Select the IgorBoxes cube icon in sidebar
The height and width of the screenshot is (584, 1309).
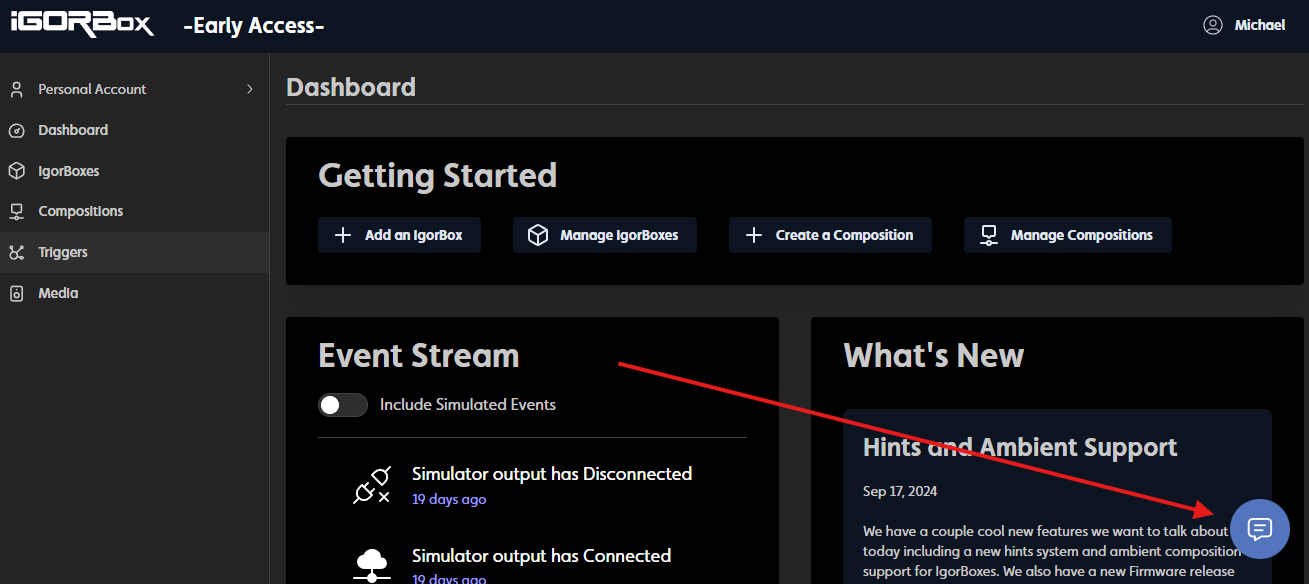(16, 171)
